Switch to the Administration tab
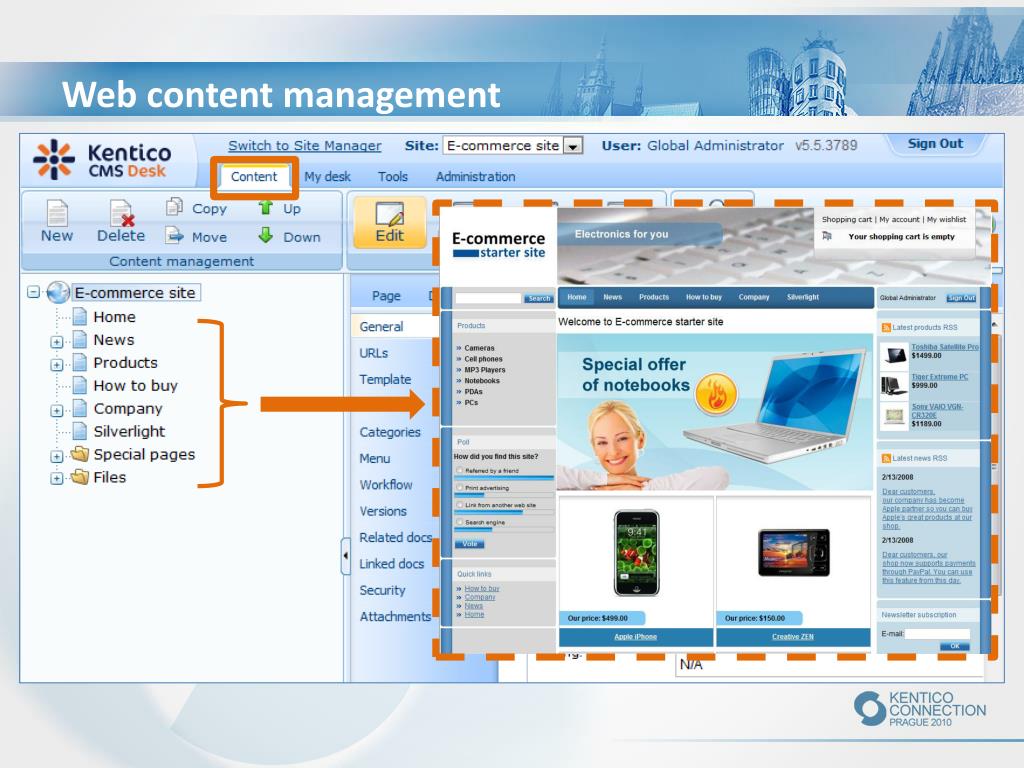 [x=475, y=176]
